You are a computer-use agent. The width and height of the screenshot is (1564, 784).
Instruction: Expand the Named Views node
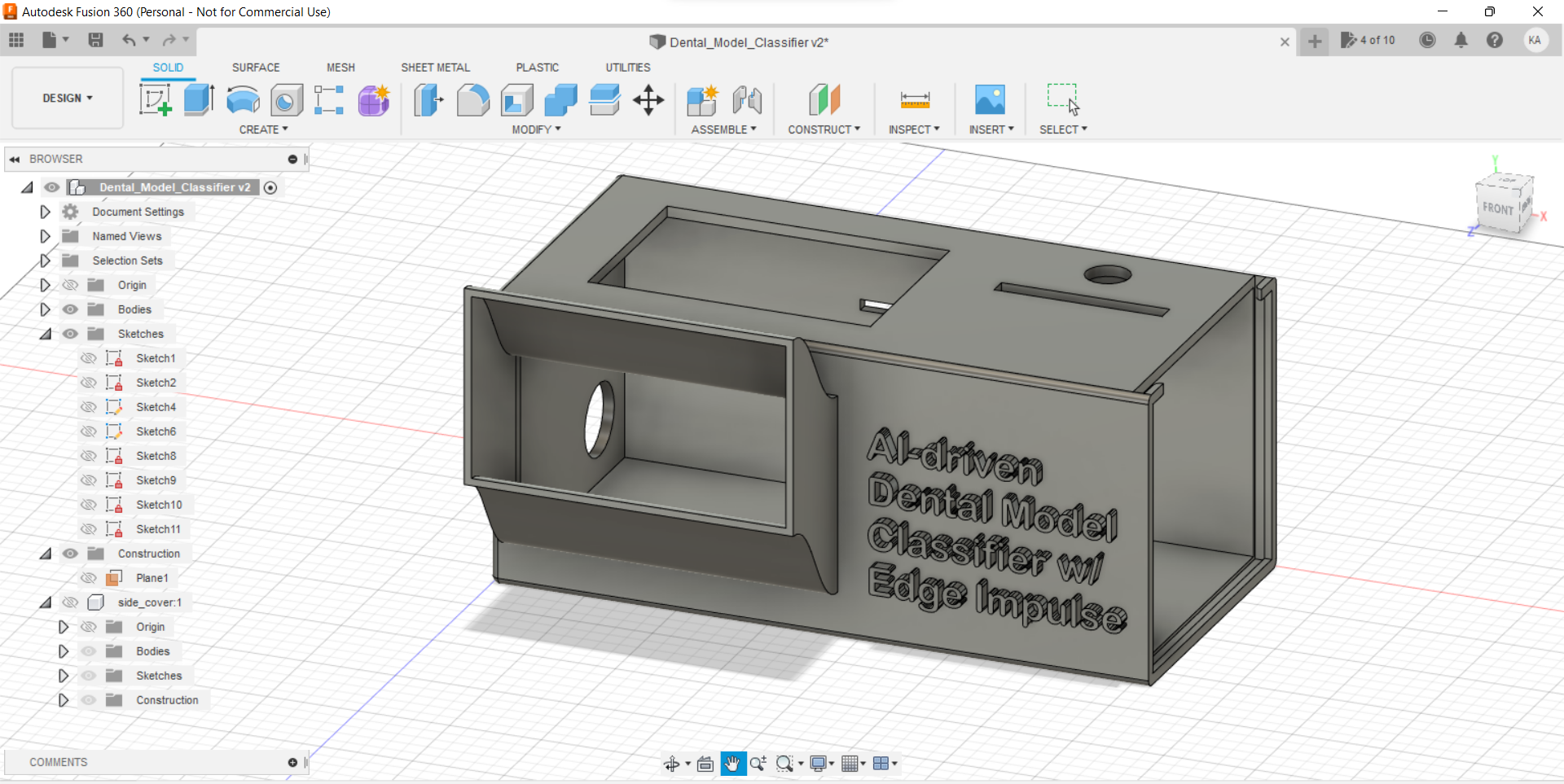point(46,236)
